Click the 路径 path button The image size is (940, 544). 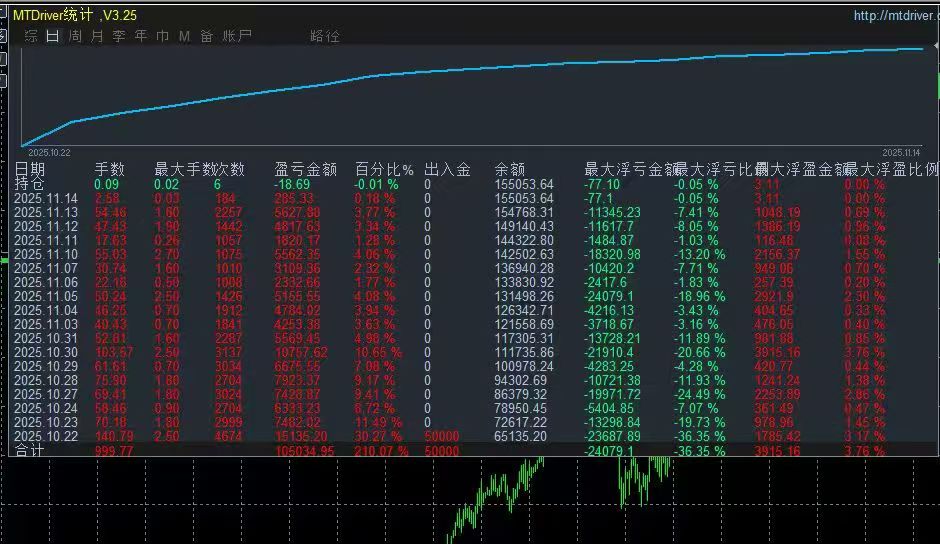click(325, 36)
